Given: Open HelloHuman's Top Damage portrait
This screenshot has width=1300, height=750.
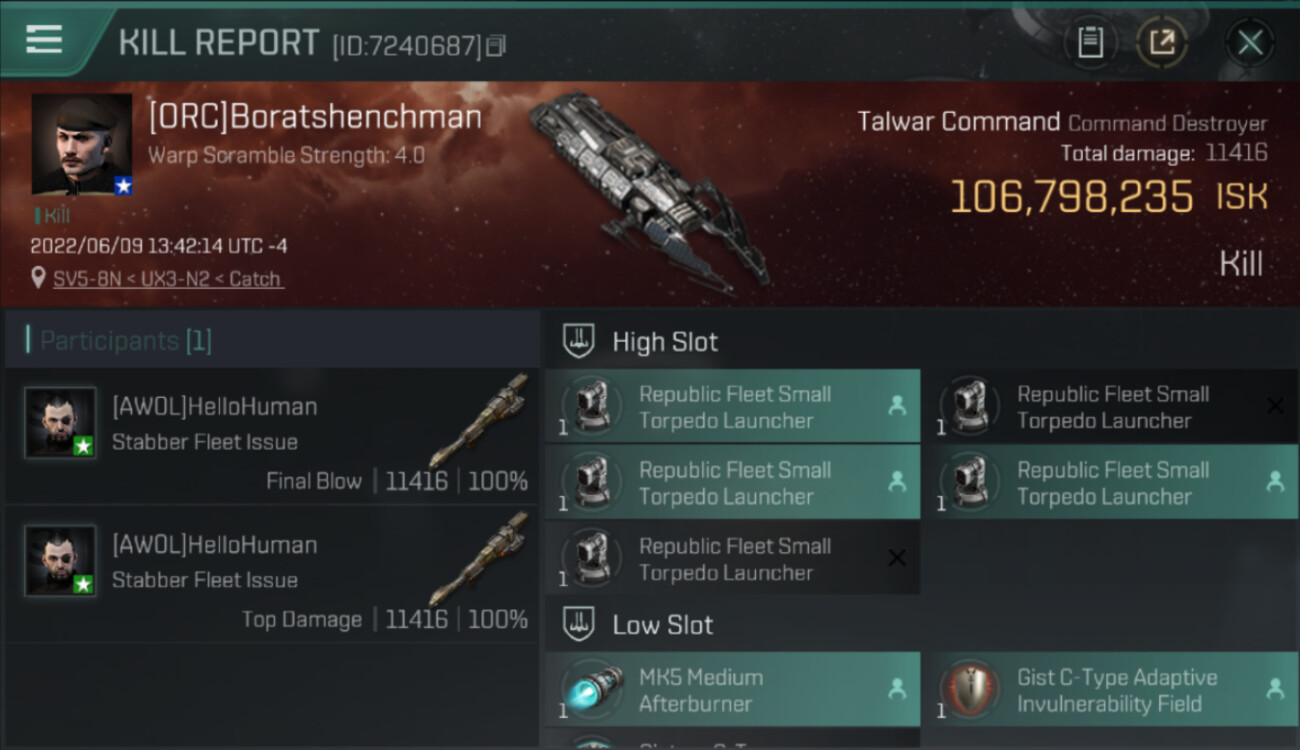Looking at the screenshot, I should 60,561.
